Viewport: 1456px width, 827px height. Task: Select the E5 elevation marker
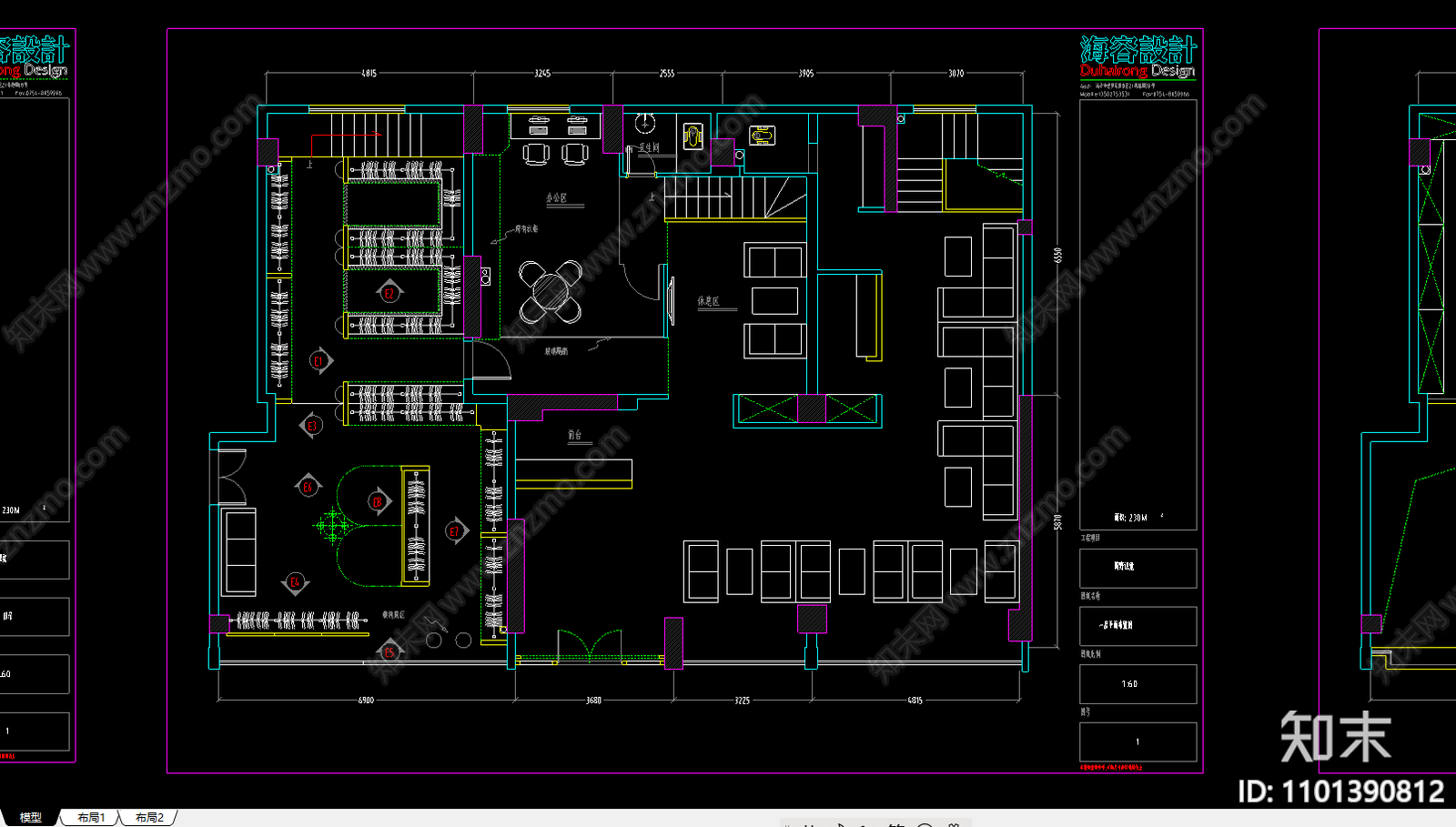389,651
